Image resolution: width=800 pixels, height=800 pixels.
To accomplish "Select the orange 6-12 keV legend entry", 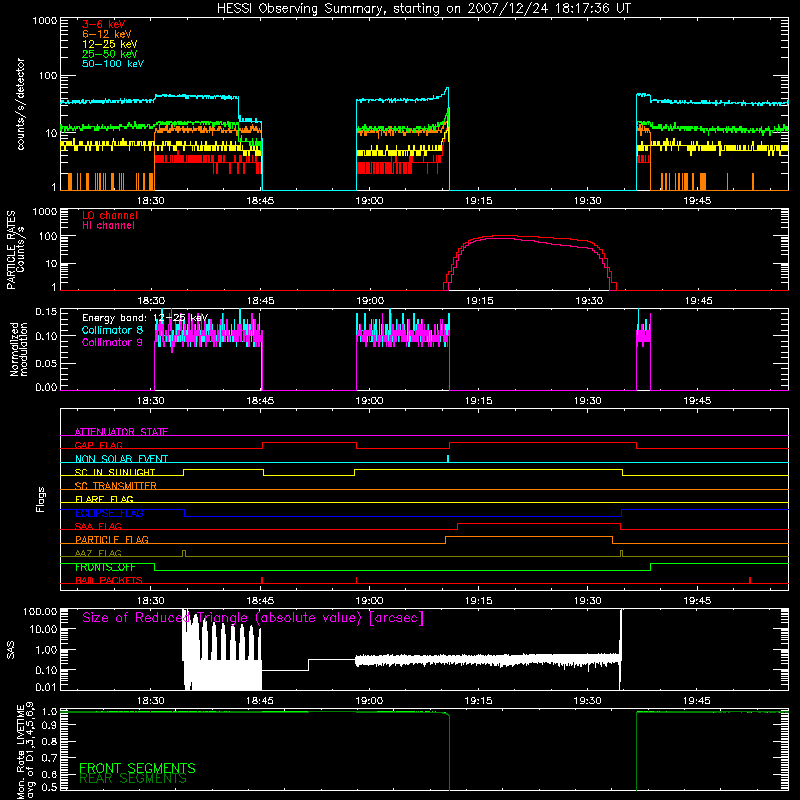I will pyautogui.click(x=107, y=34).
